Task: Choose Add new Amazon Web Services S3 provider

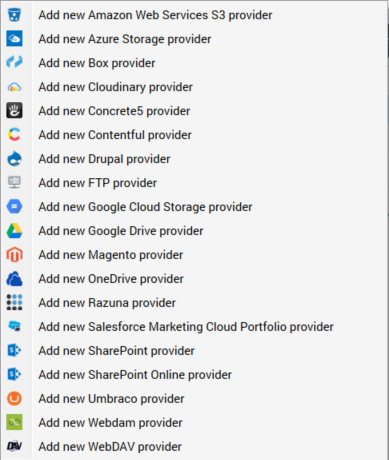Action: (x=194, y=15)
